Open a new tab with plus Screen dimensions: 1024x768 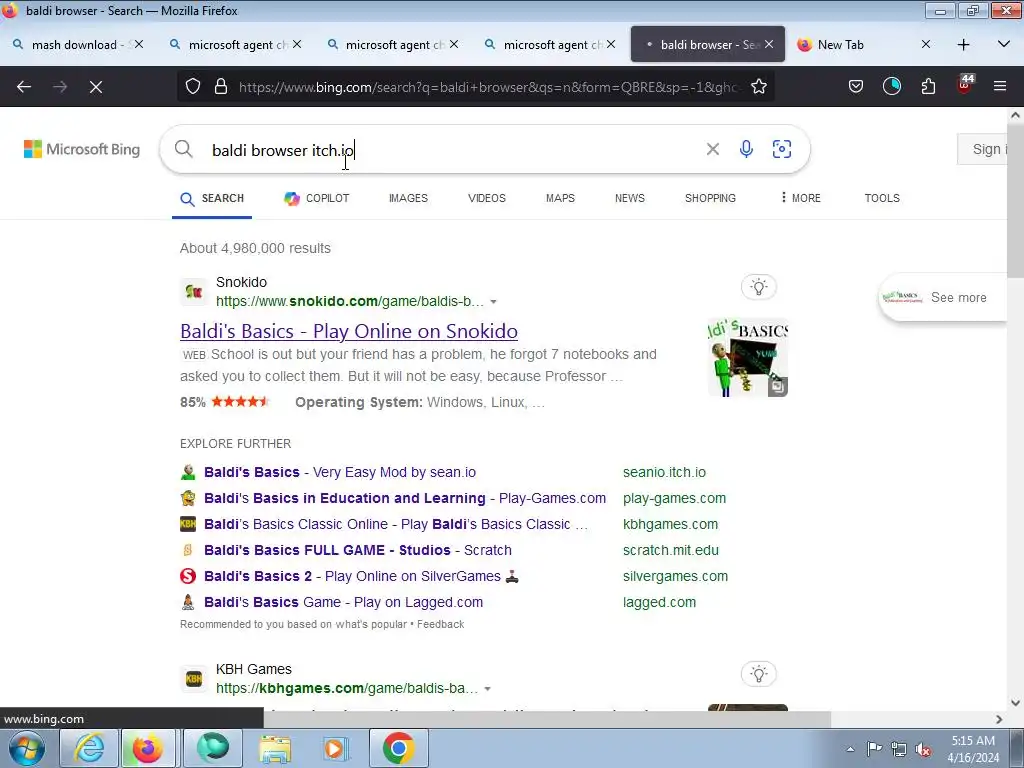[x=963, y=44]
